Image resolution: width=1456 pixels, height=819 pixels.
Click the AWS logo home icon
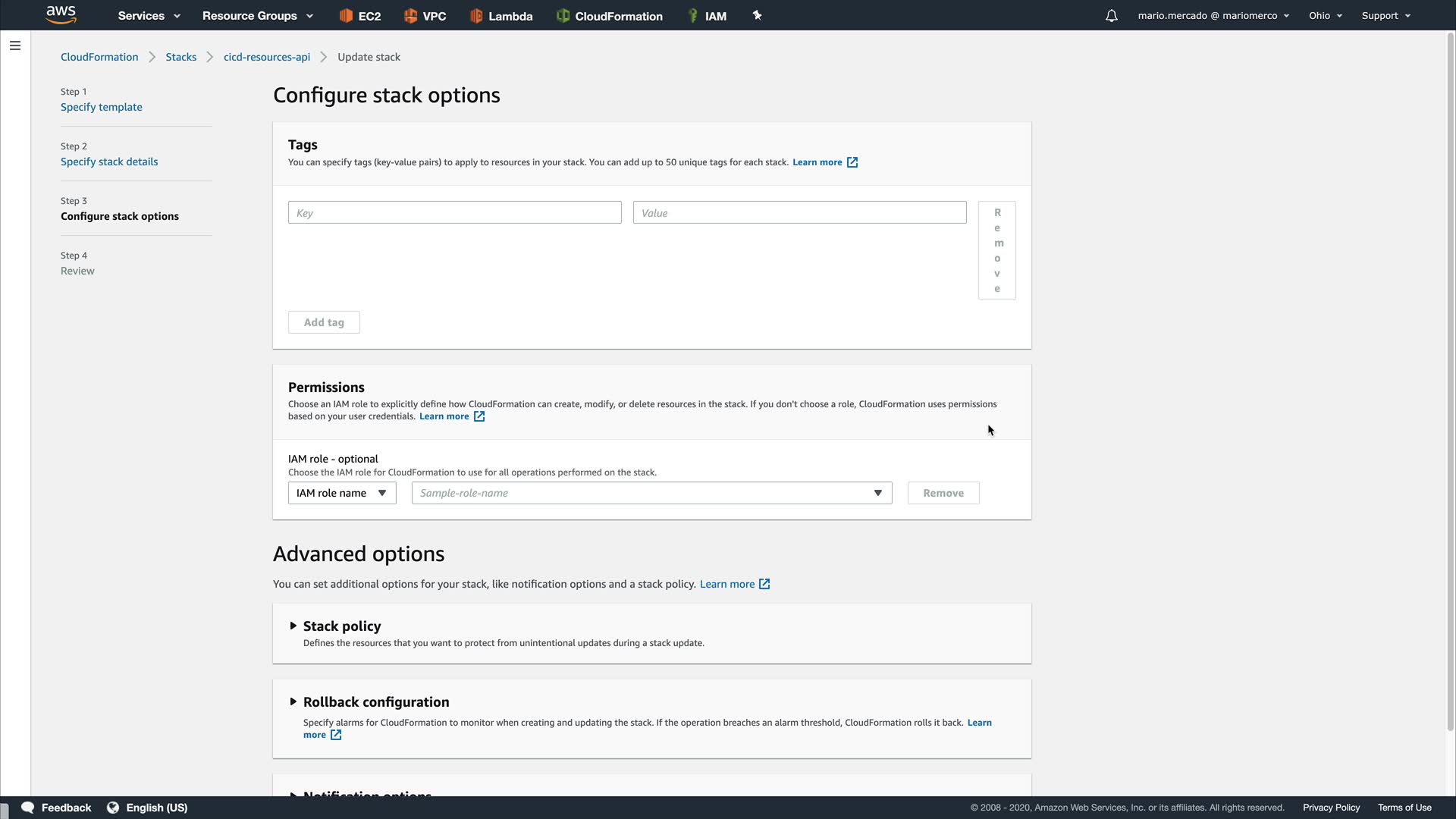61,14
